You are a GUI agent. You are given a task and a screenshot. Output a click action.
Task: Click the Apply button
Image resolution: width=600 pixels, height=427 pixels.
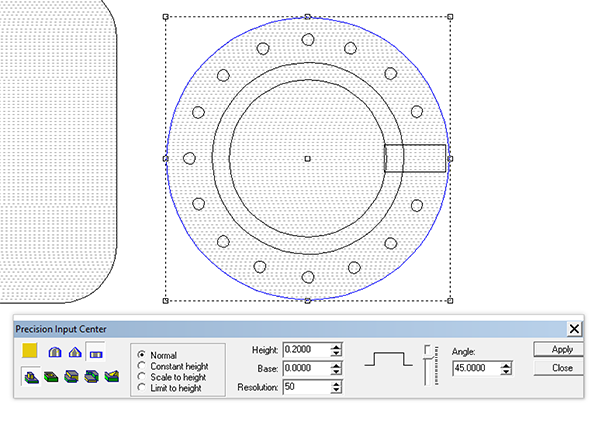pos(558,349)
